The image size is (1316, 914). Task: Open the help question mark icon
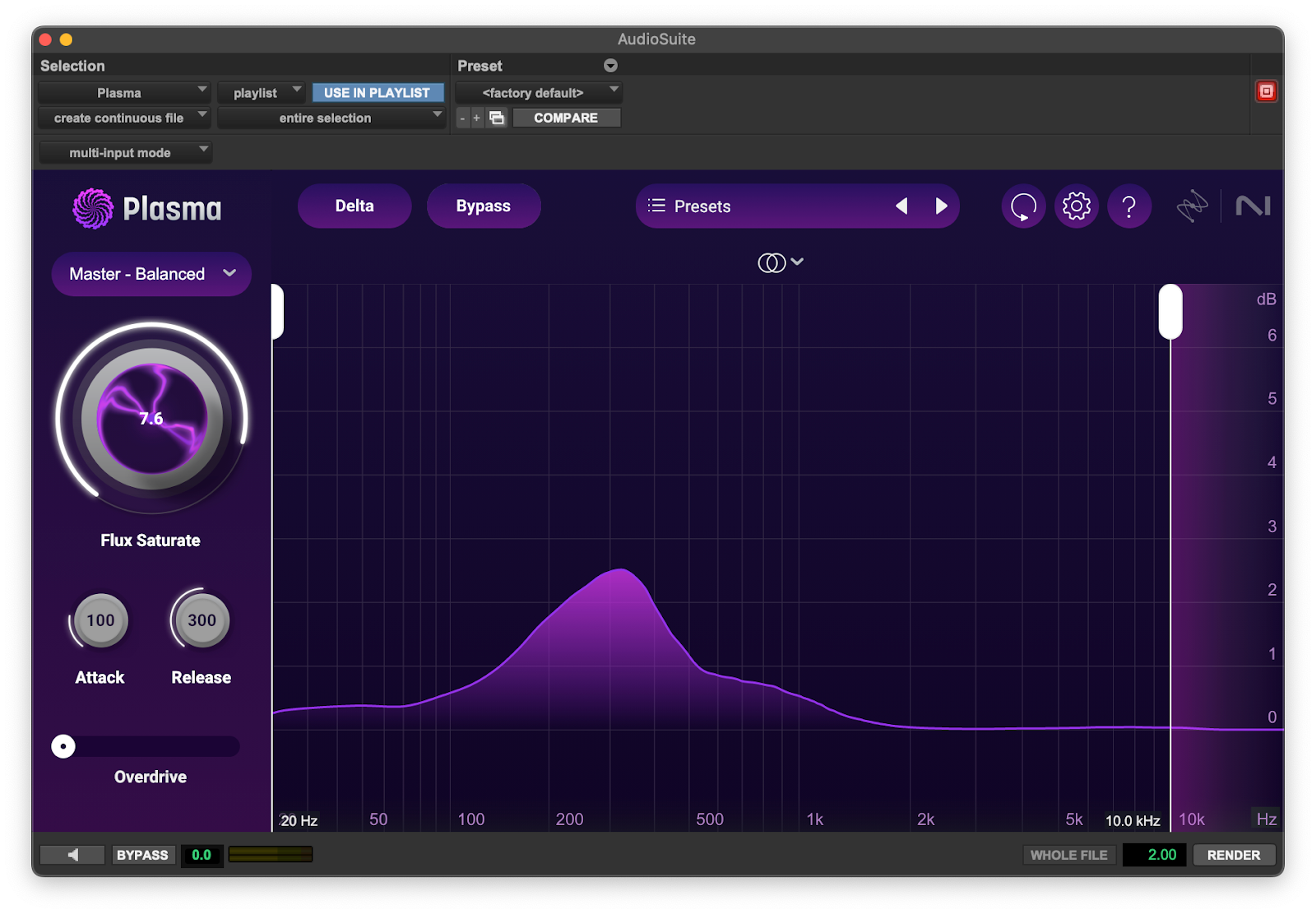[1128, 206]
